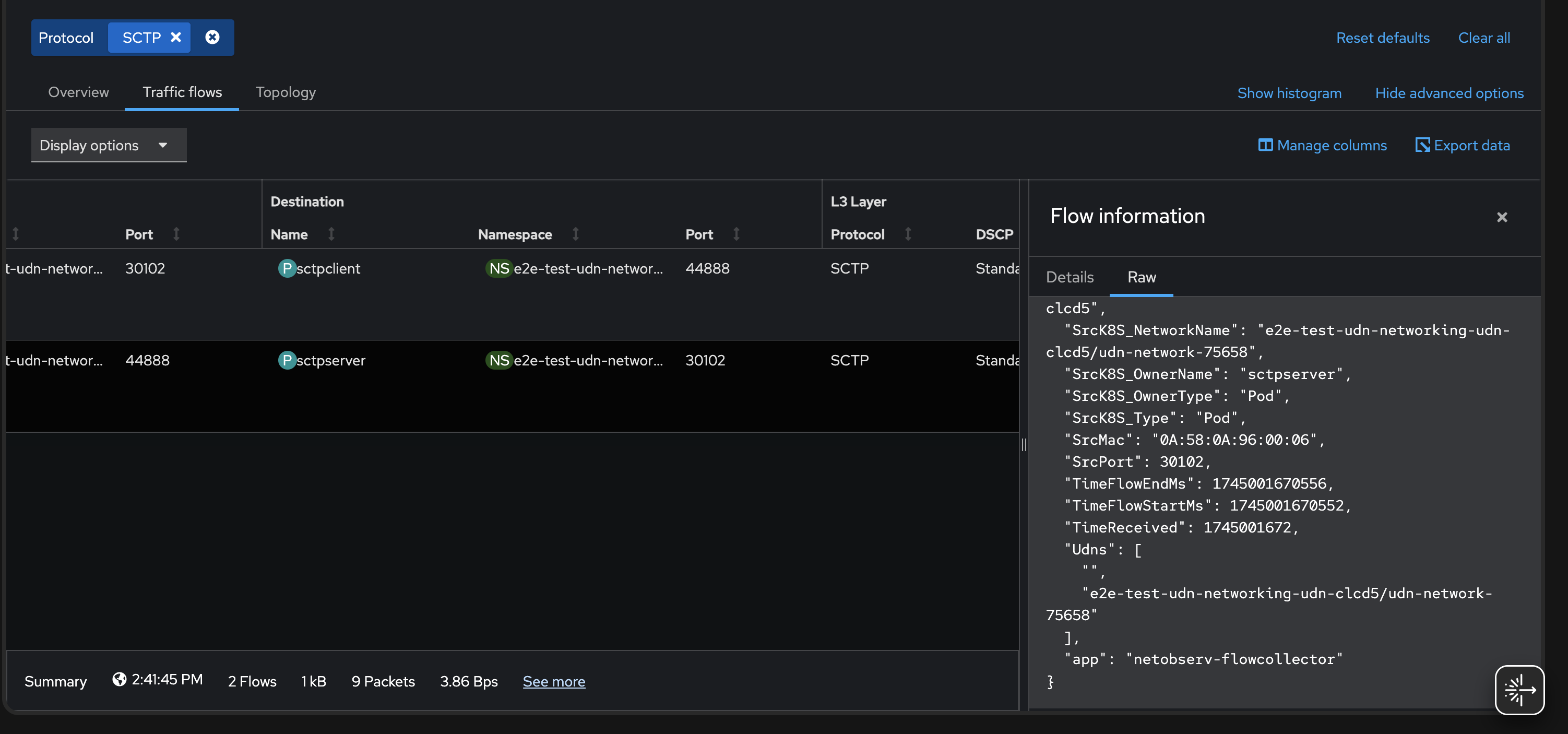Open the Display options dropdown
The width and height of the screenshot is (1568, 734).
coord(109,146)
